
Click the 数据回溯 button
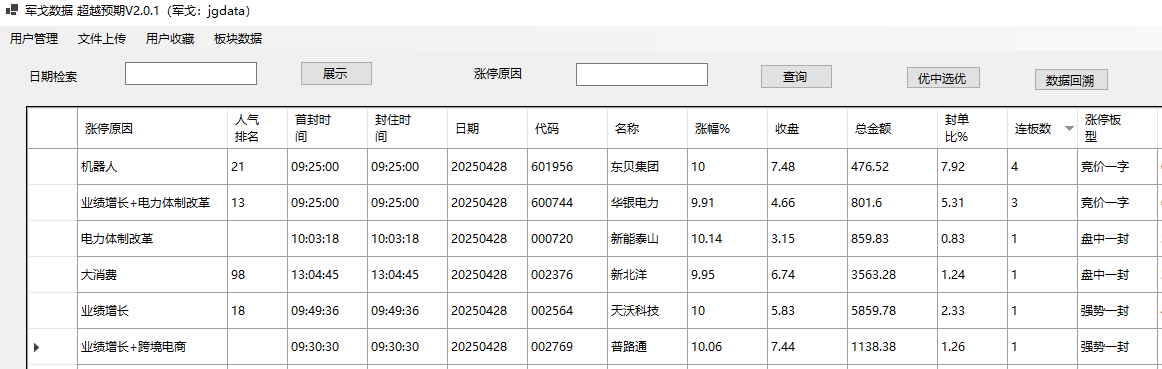click(x=1071, y=80)
